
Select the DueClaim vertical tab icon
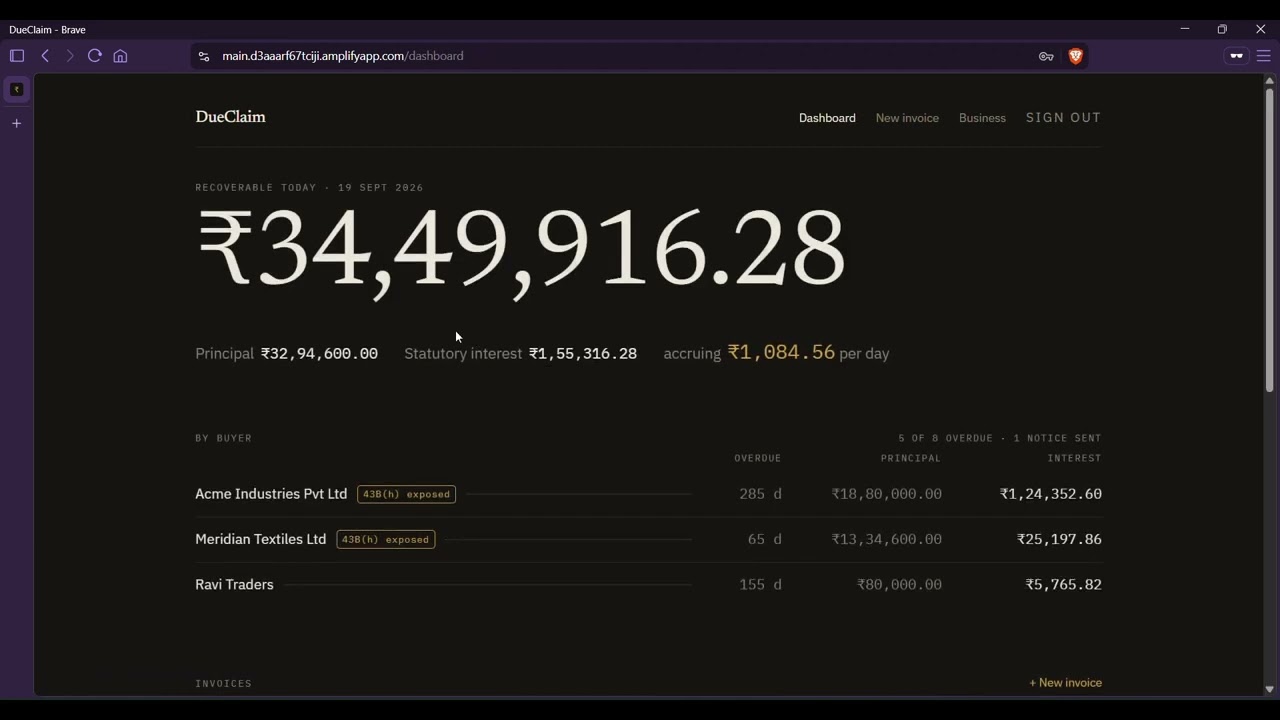coord(17,89)
